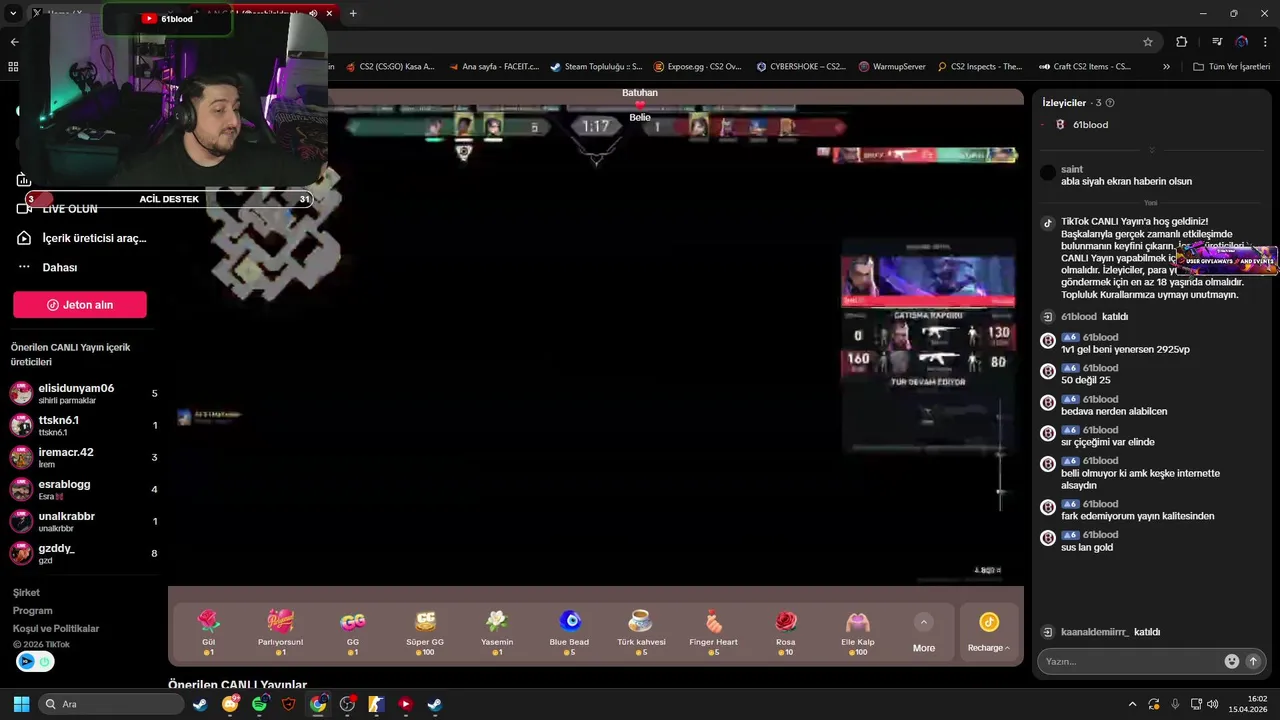Open the giveaways and events chat banner
Viewport: 1280px width, 720px height.
tap(1228, 259)
